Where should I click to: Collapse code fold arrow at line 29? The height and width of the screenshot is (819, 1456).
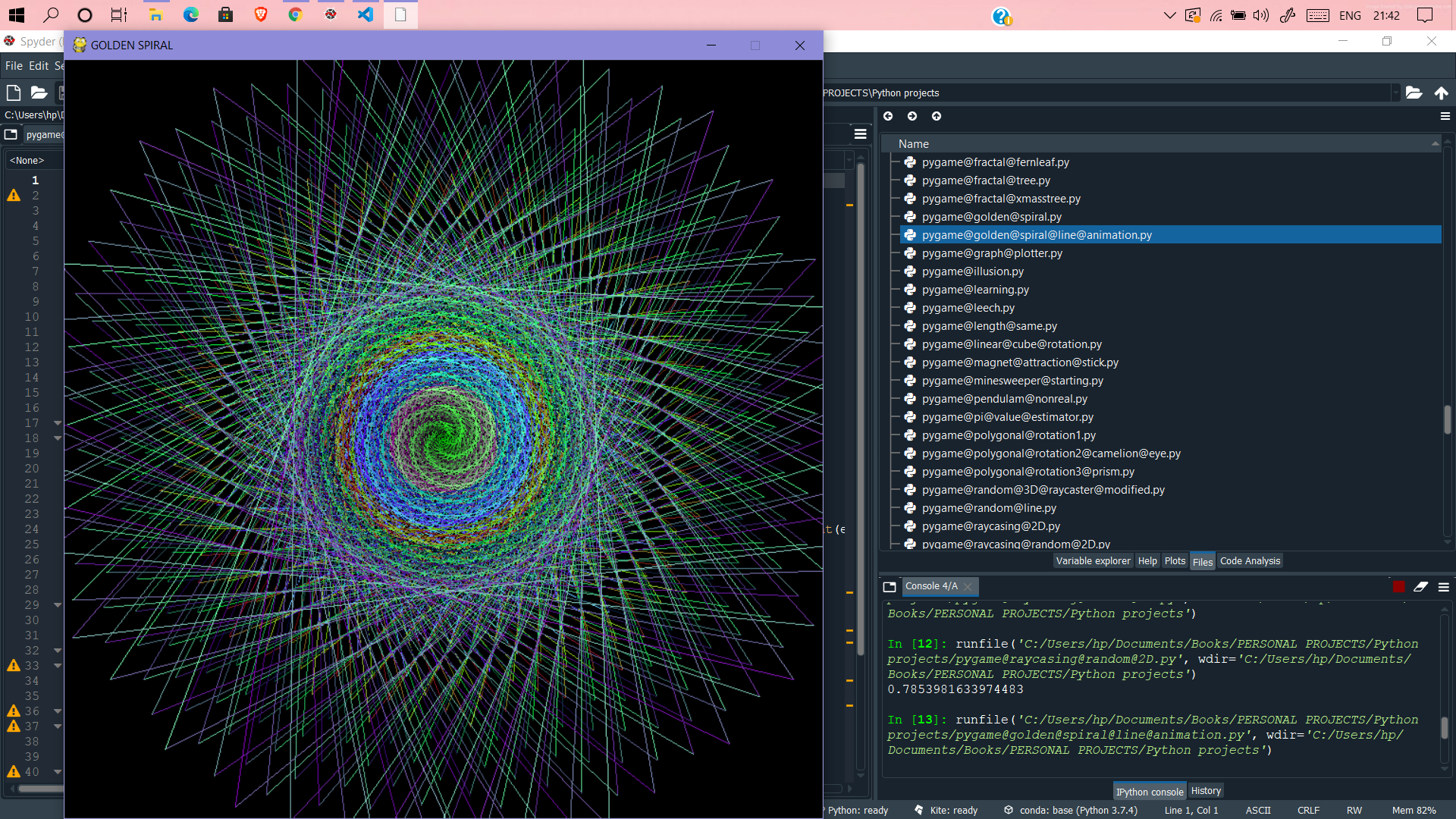click(x=58, y=604)
